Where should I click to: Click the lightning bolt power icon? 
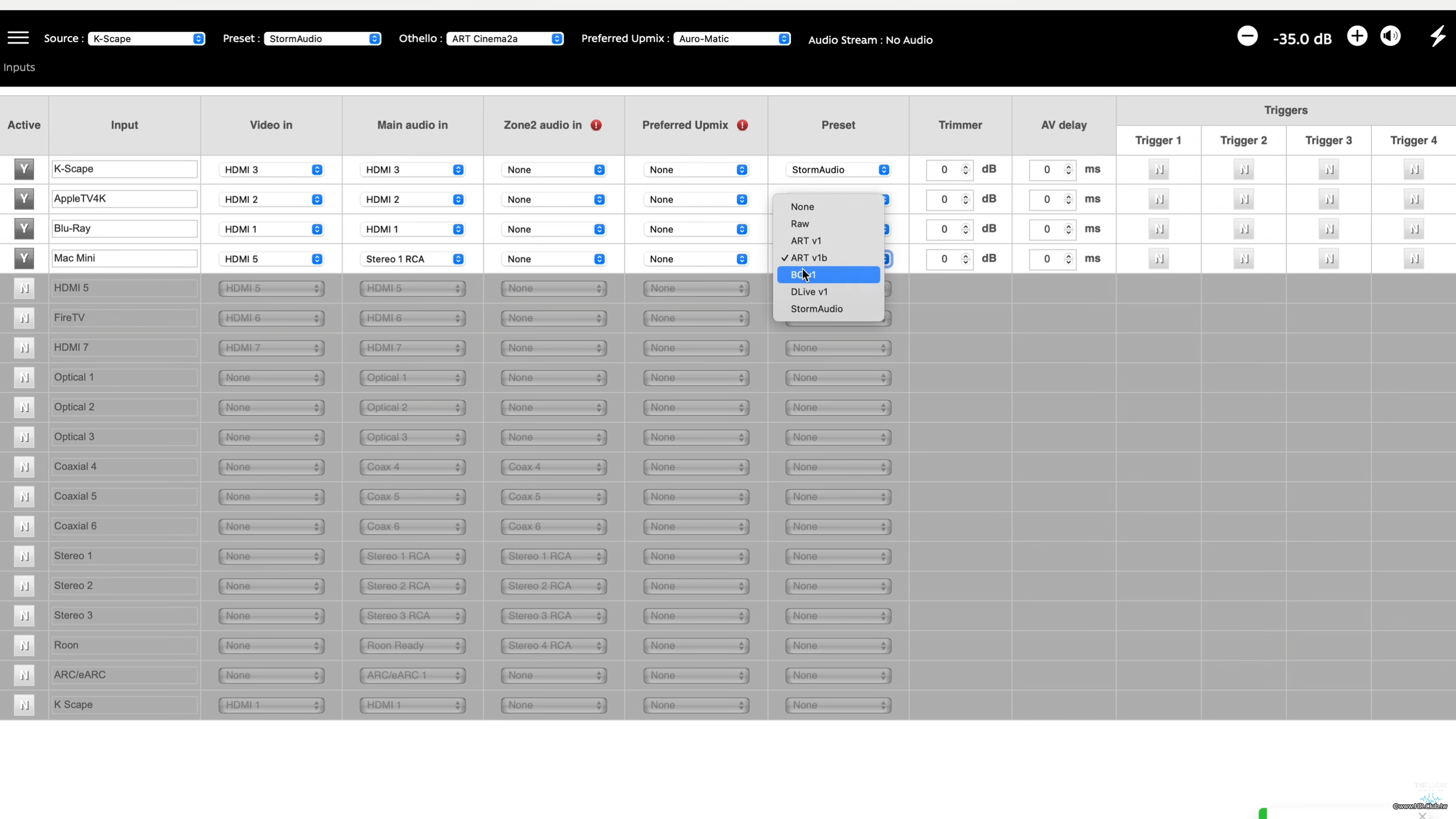(1437, 37)
